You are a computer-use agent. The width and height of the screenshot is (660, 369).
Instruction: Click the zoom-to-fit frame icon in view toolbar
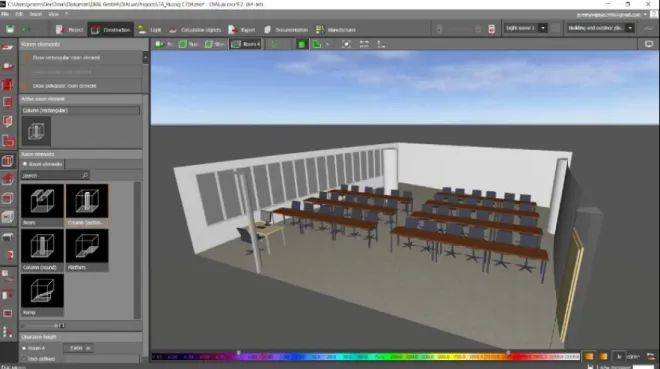(346, 44)
